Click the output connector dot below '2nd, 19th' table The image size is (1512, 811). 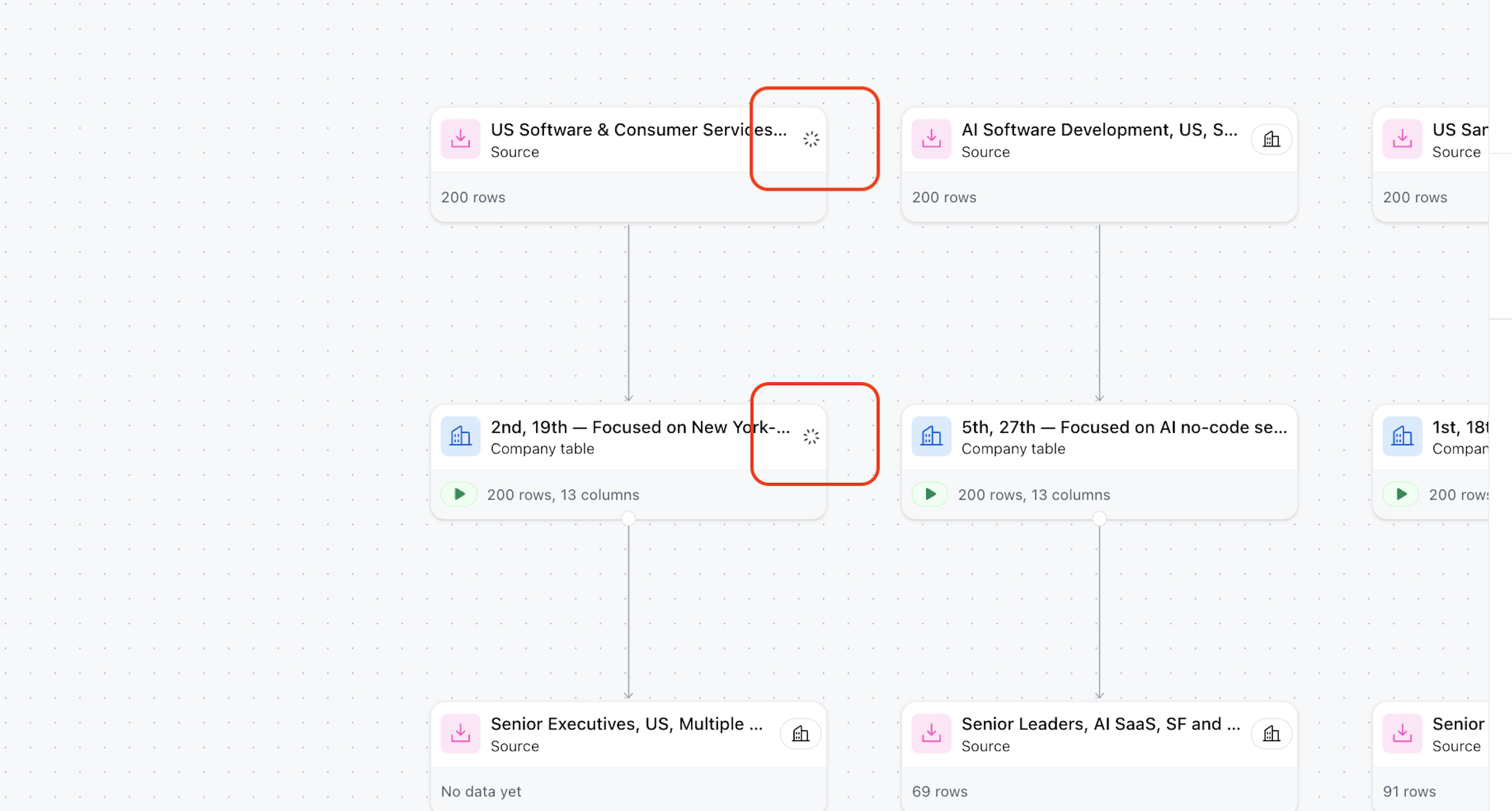(628, 518)
